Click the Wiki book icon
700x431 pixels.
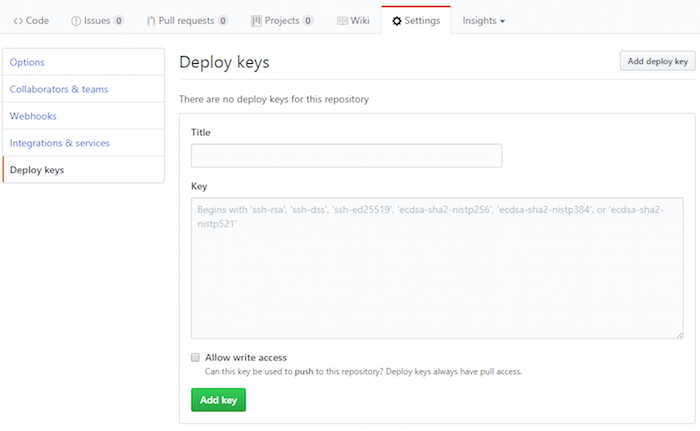(343, 20)
